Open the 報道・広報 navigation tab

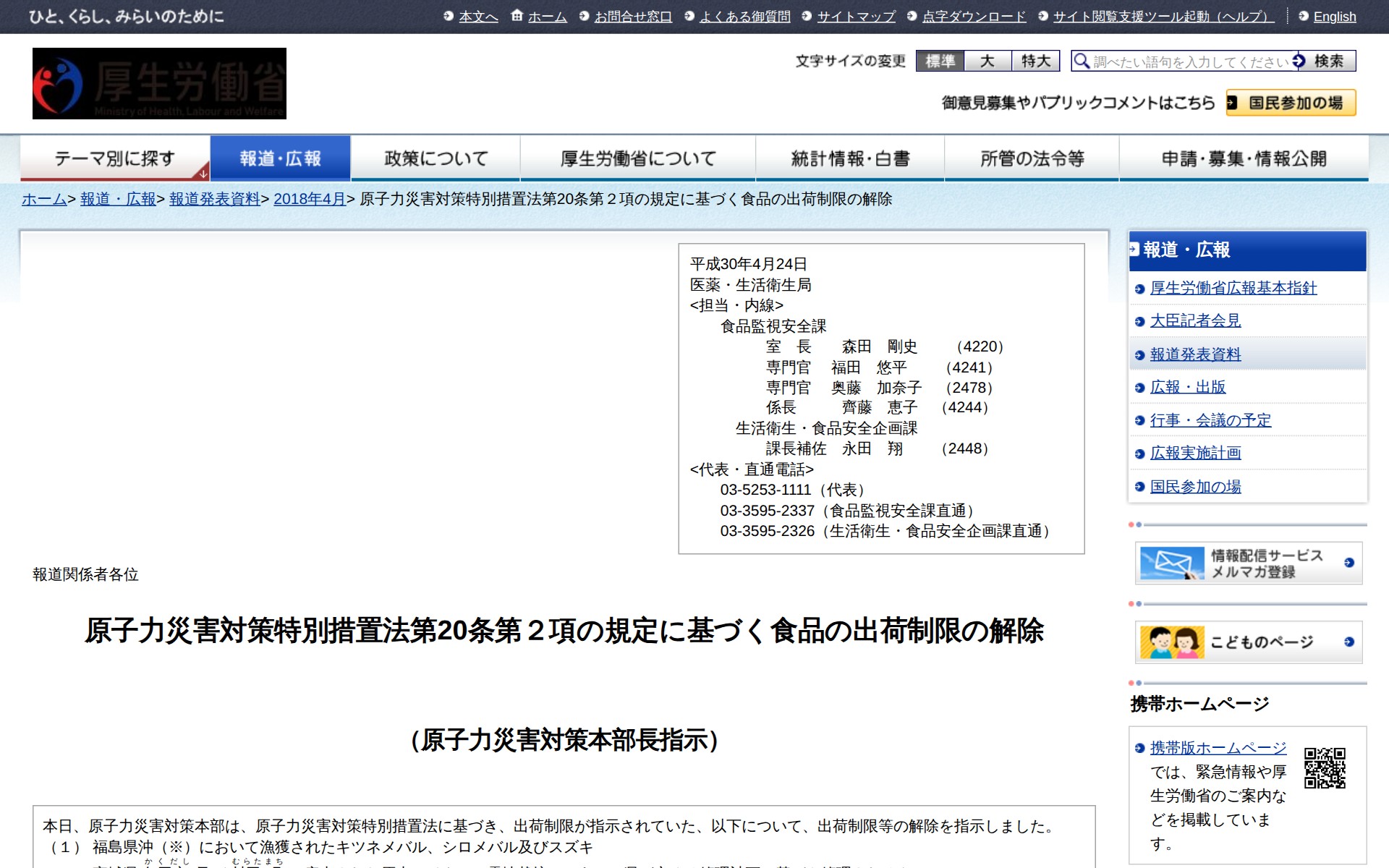click(x=280, y=158)
